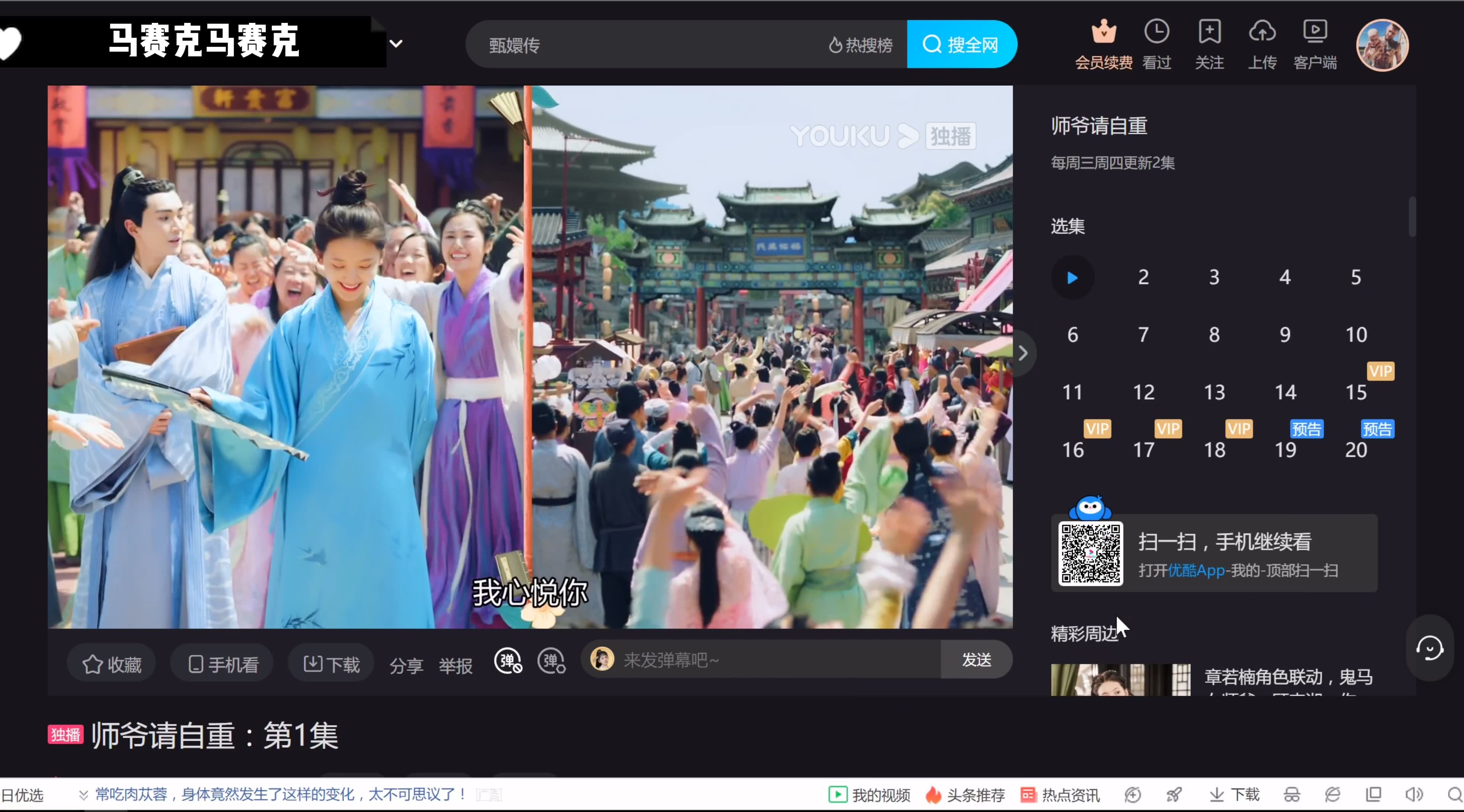Viewport: 1464px width, 812px height.
Task: Click the QR code to continue on phone
Action: [1091, 554]
